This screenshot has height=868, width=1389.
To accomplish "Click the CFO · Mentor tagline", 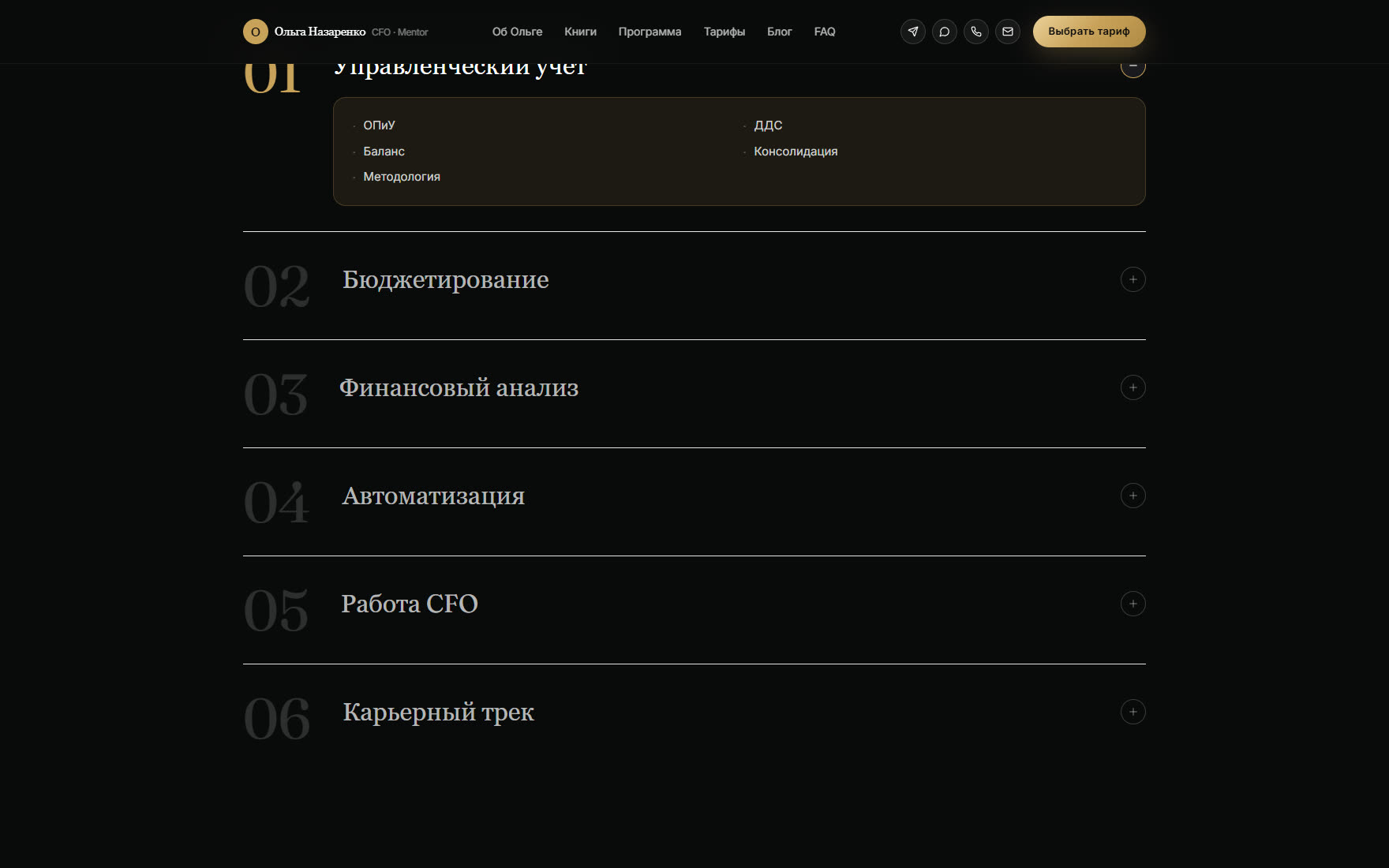I will (400, 32).
